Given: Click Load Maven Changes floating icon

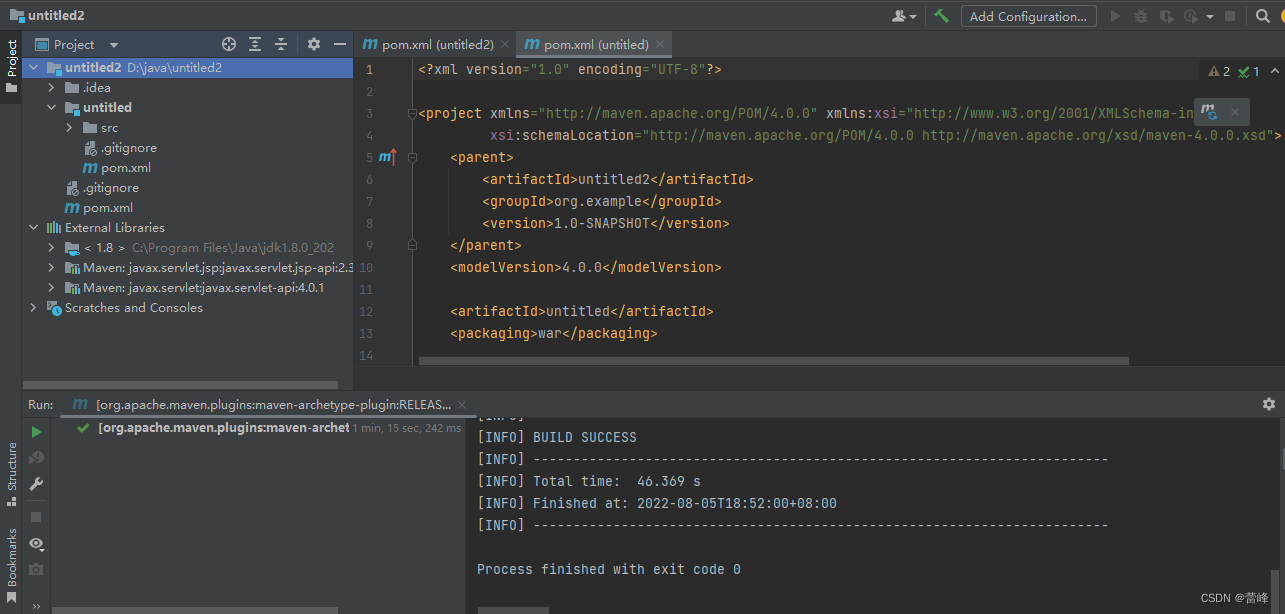Looking at the screenshot, I should (1210, 112).
